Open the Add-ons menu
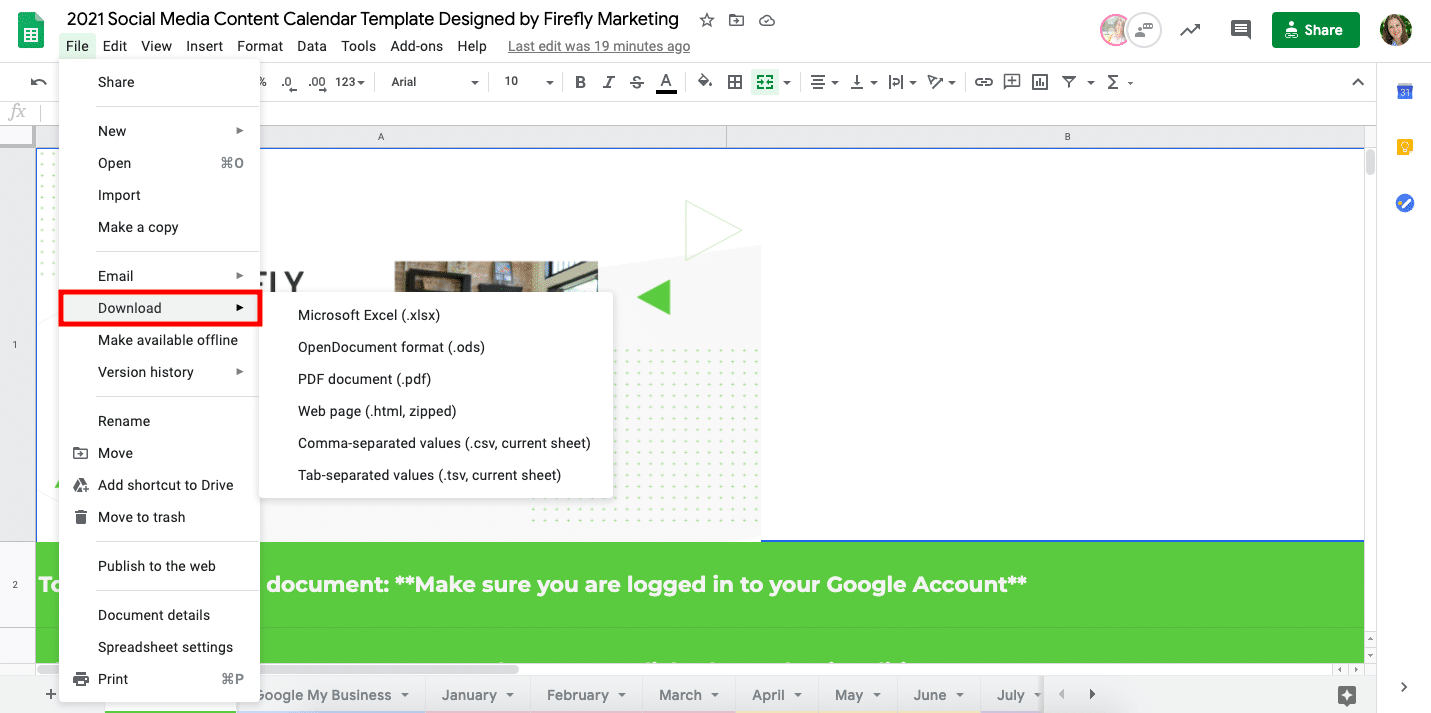 pyautogui.click(x=417, y=46)
